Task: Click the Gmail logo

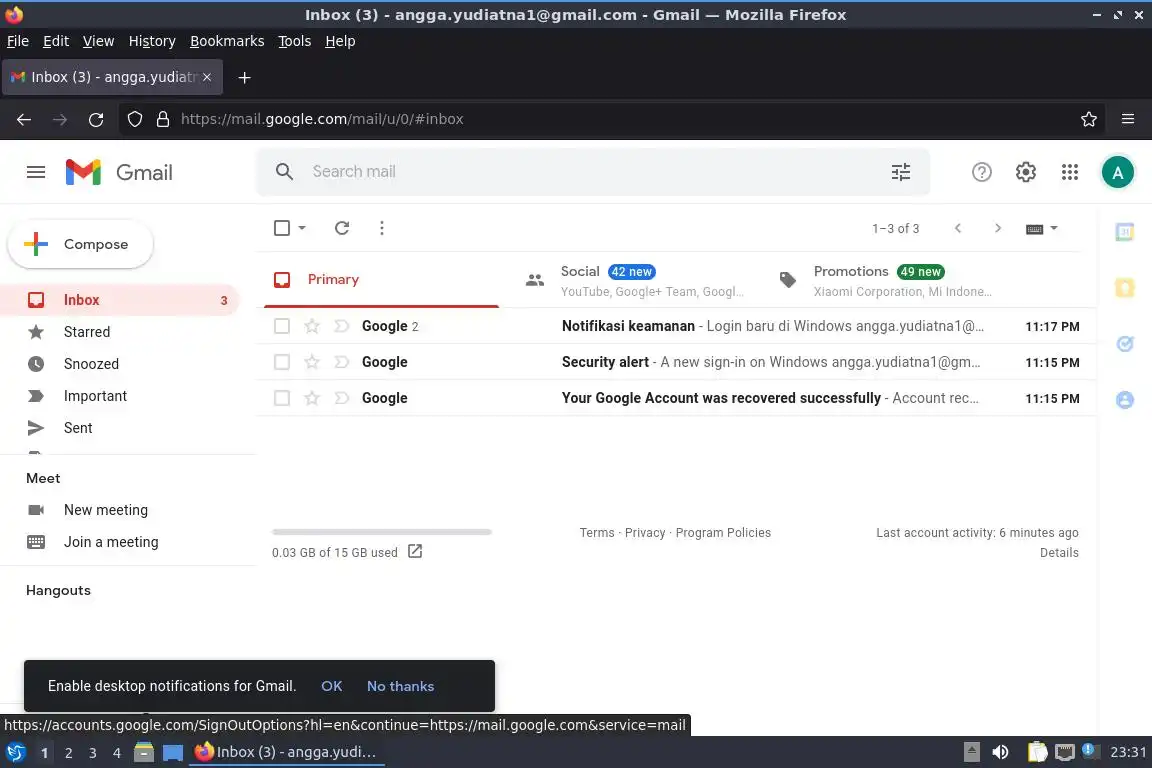Action: (x=119, y=172)
